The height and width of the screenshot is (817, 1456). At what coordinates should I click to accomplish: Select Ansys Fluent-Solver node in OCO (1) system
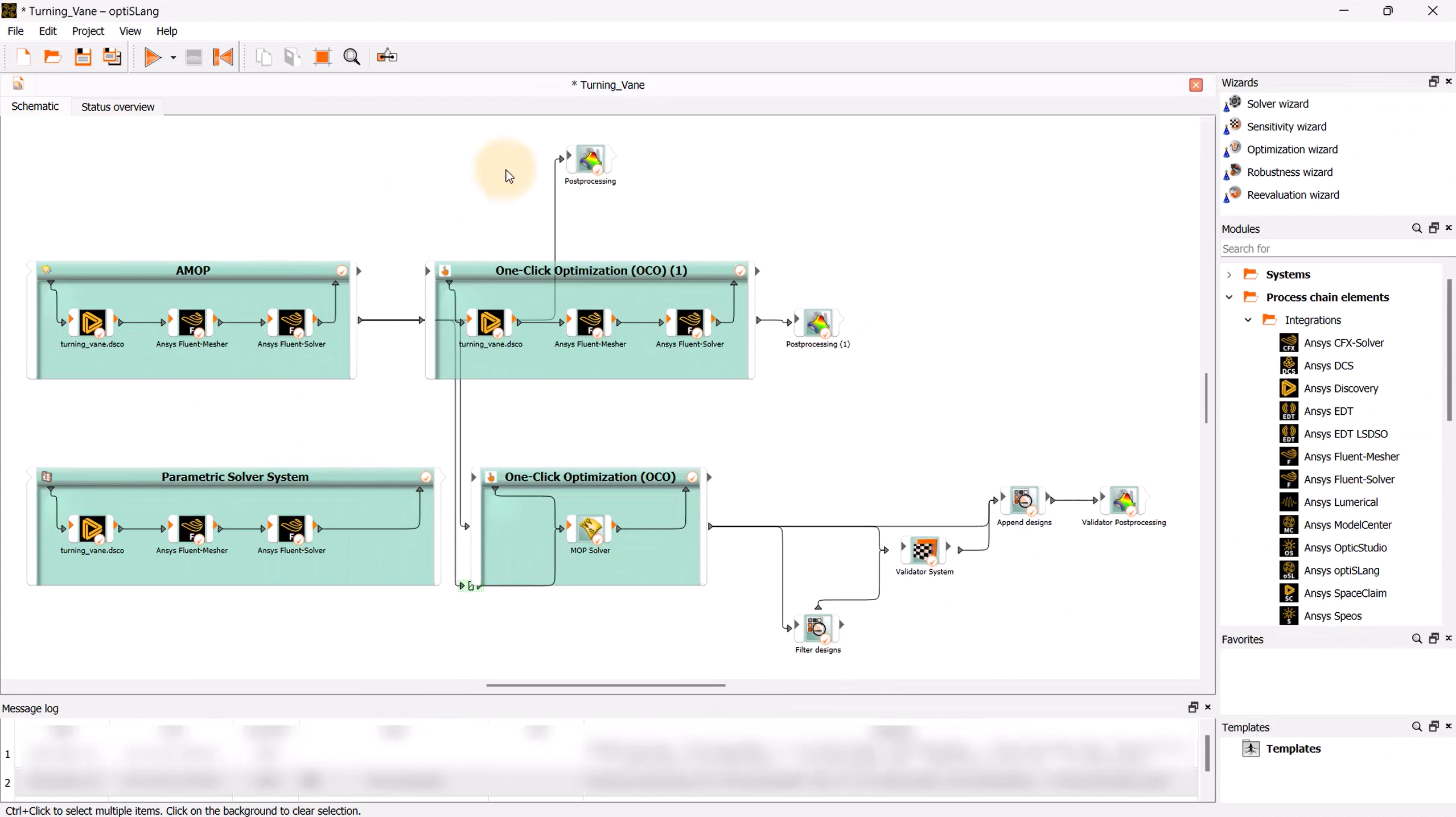click(690, 323)
